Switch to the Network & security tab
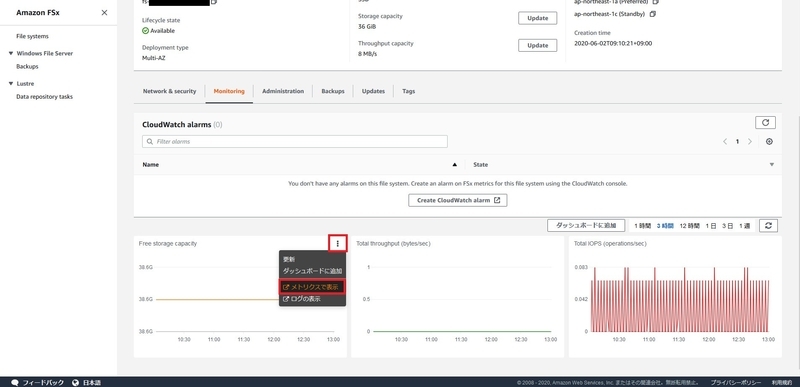 pyautogui.click(x=169, y=91)
